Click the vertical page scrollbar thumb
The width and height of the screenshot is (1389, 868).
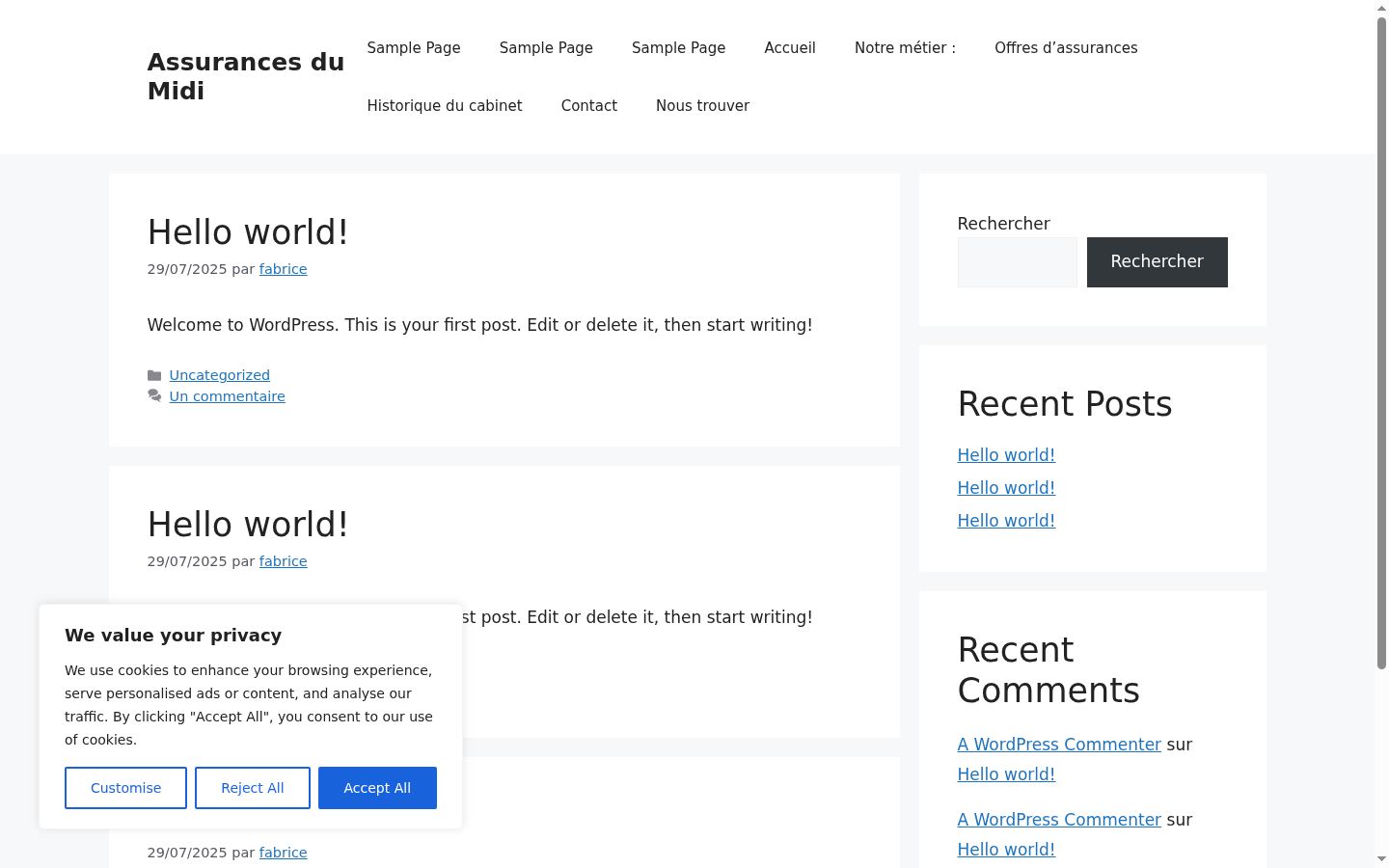pyautogui.click(x=1381, y=342)
